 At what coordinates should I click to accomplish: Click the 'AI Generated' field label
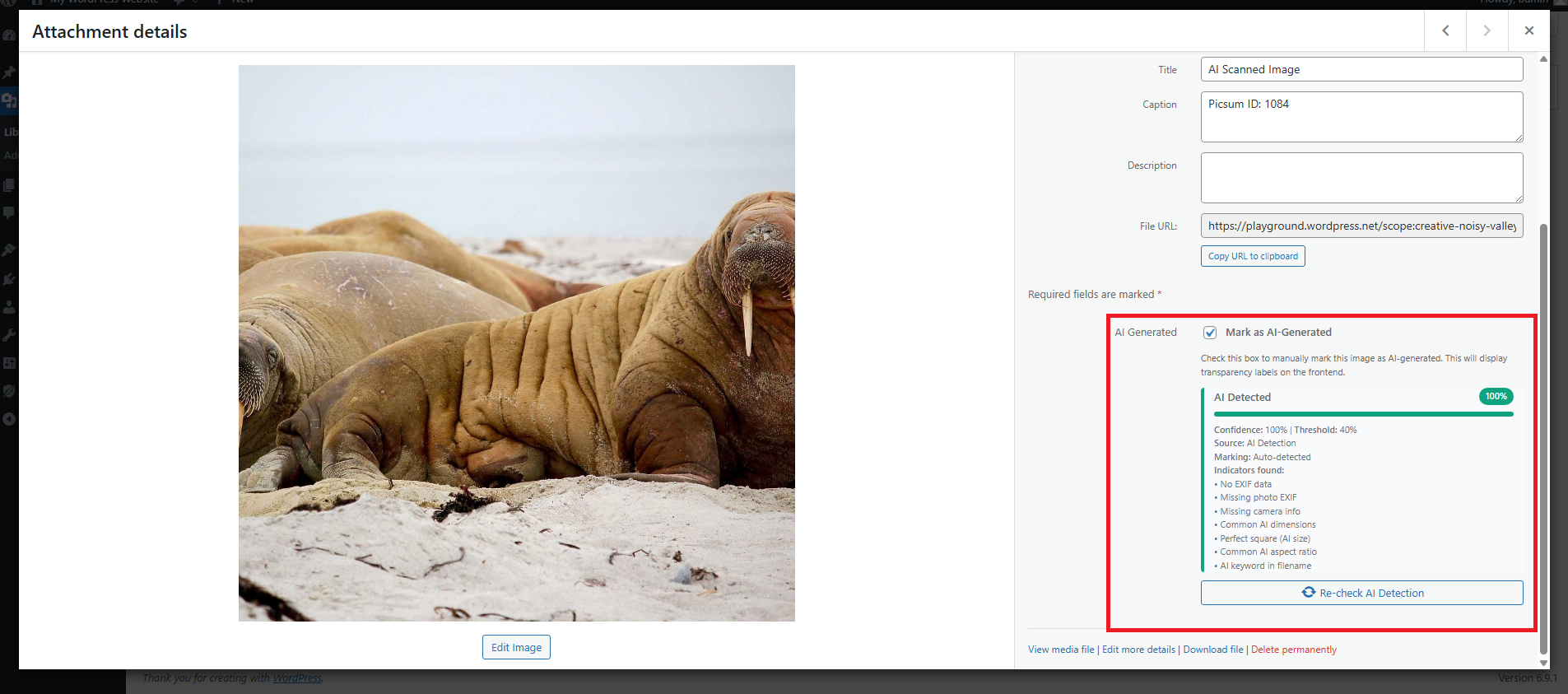tap(1146, 333)
